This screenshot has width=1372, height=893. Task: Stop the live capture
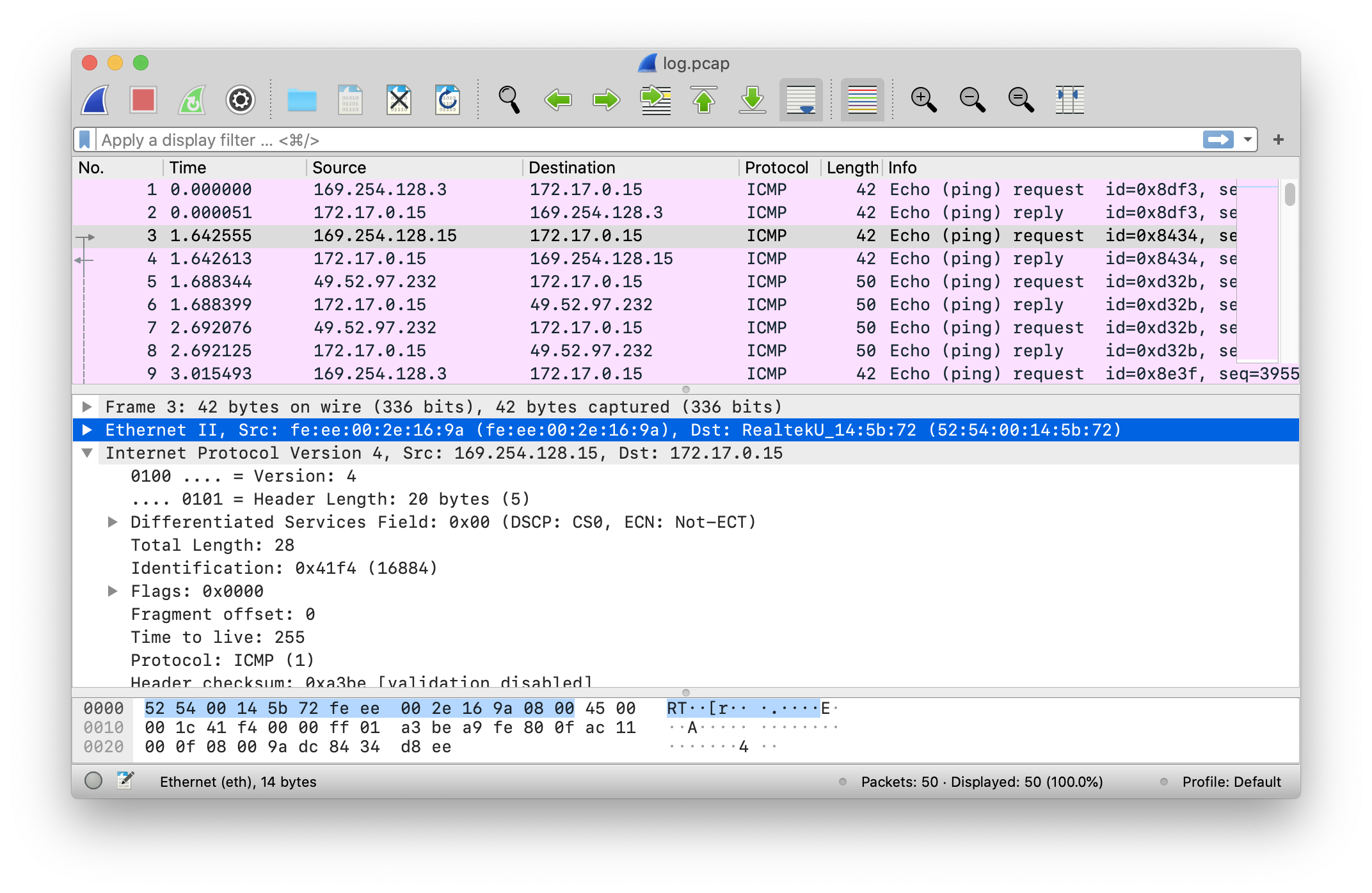[x=143, y=100]
